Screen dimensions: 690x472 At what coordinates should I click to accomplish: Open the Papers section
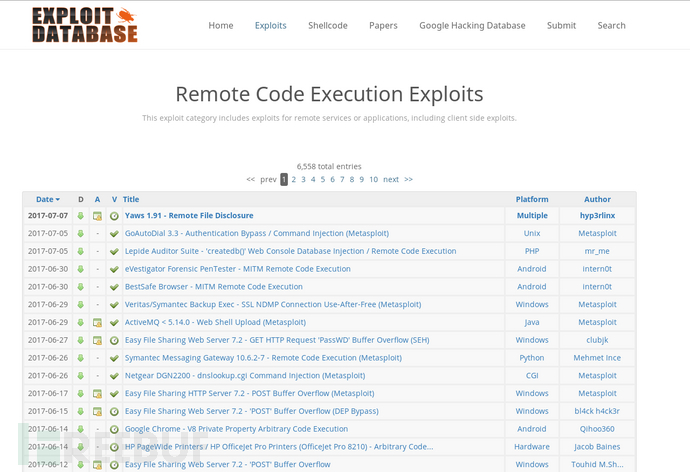tap(383, 26)
